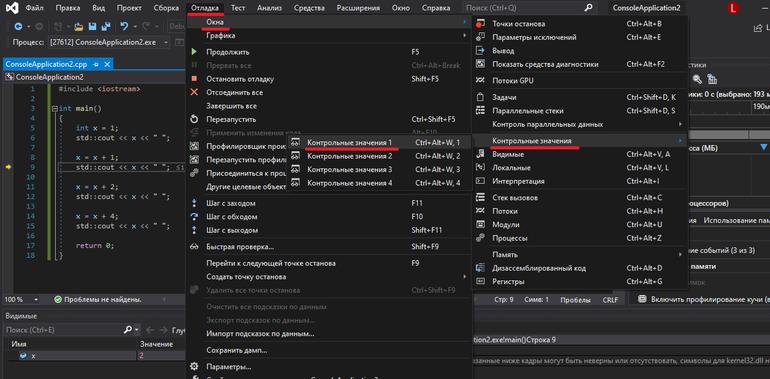Screen dimensions: 770x379
Task: Click the Параметры gear icon
Action: (194, 367)
